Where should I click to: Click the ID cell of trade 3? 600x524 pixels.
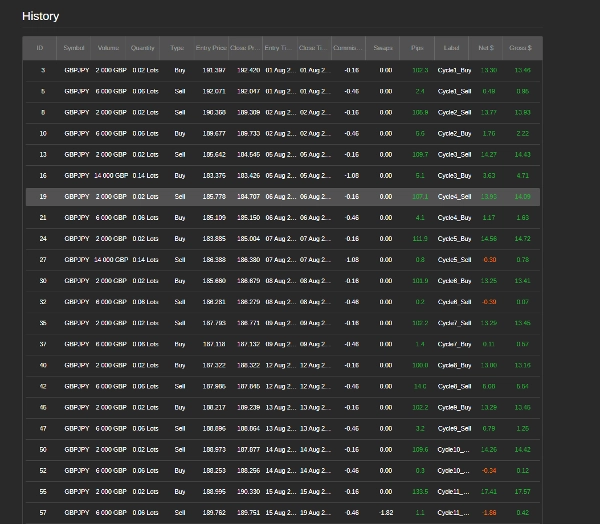(43, 70)
